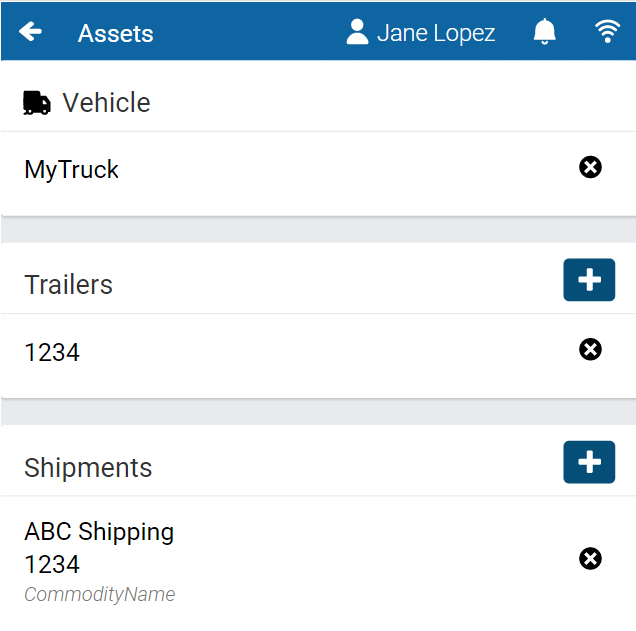Click the CommodityName label

(x=100, y=595)
